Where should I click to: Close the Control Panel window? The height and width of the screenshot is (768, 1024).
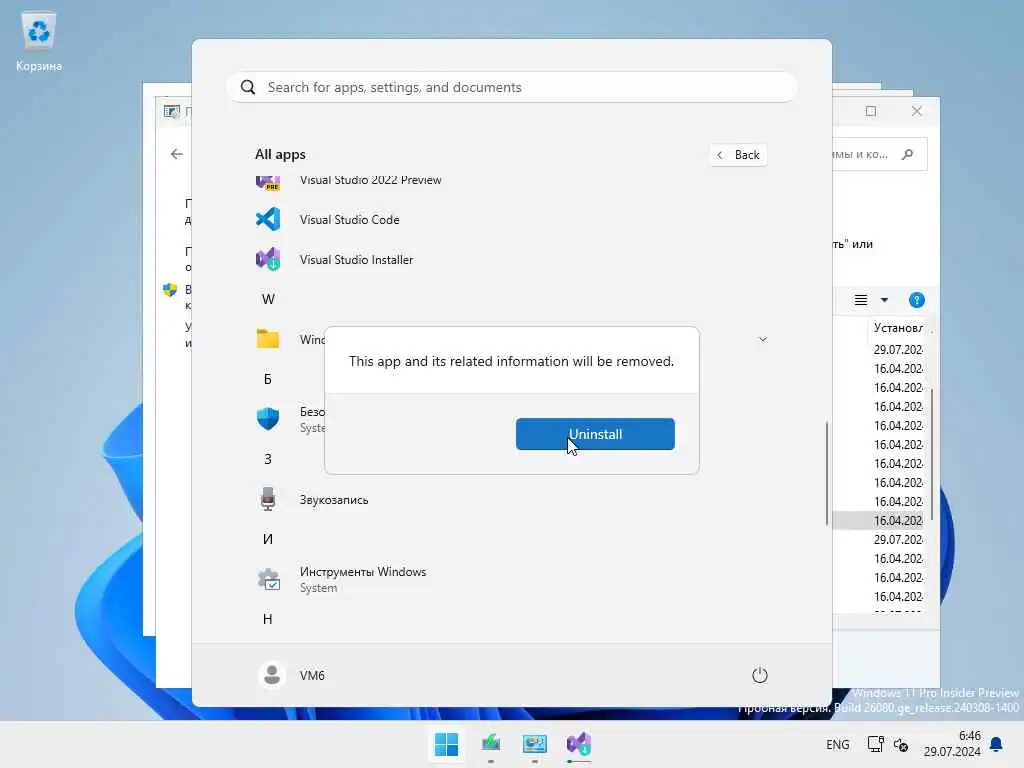pyautogui.click(x=917, y=111)
